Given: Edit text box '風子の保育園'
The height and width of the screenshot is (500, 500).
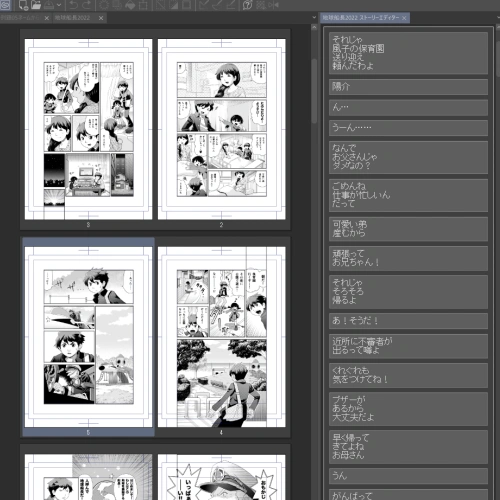Looking at the screenshot, I should 408,53.
